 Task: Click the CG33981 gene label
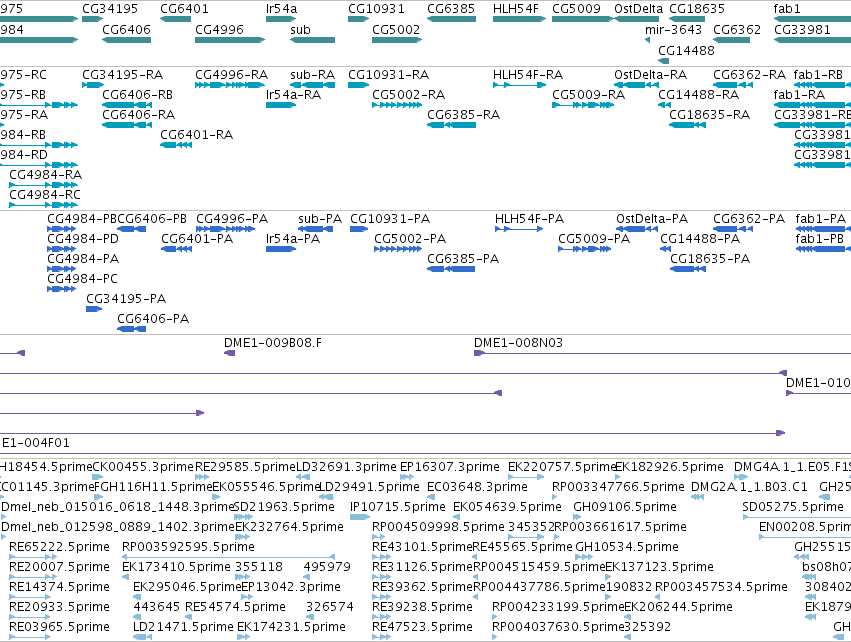coord(802,29)
